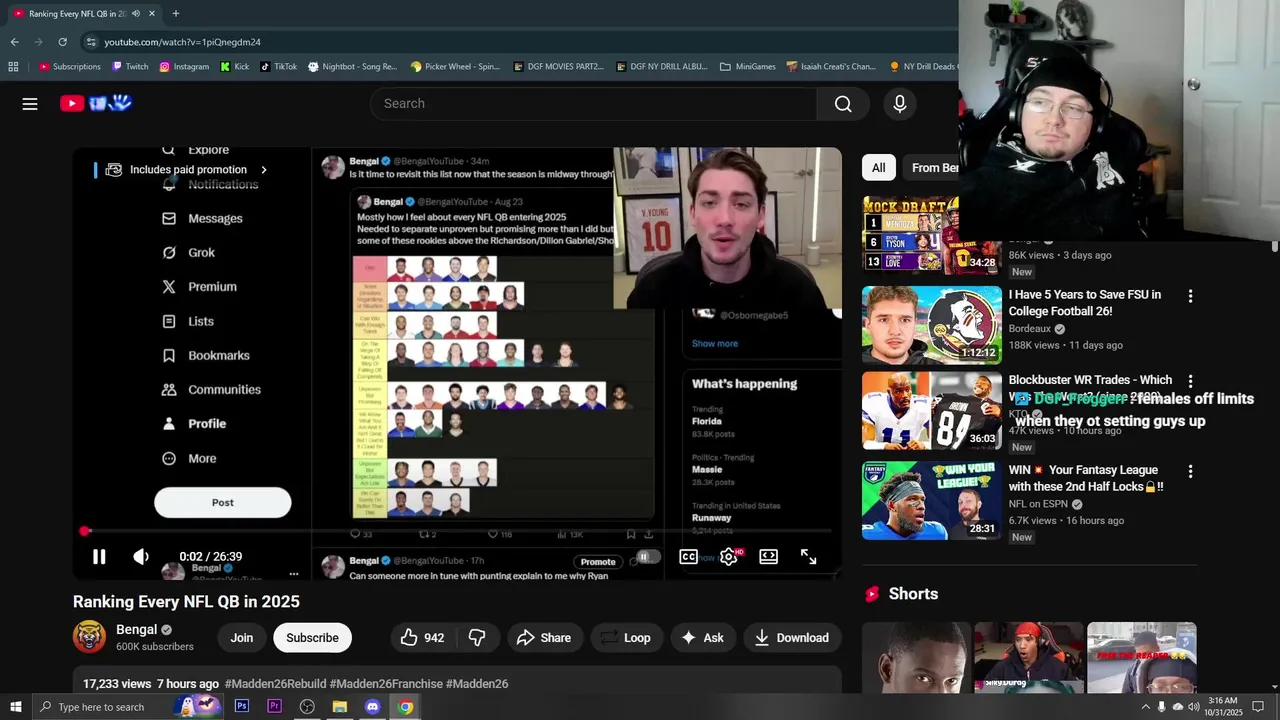The height and width of the screenshot is (720, 1280).
Task: Pause the video
Action: 99,557
